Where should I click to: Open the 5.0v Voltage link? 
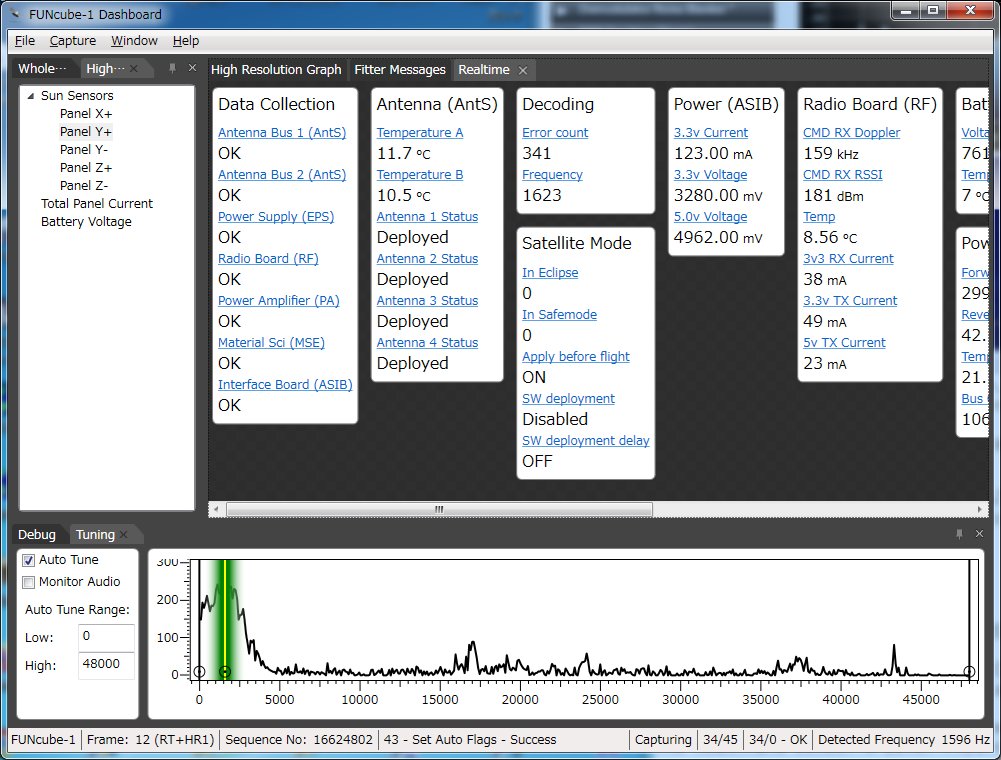pyautogui.click(x=711, y=217)
